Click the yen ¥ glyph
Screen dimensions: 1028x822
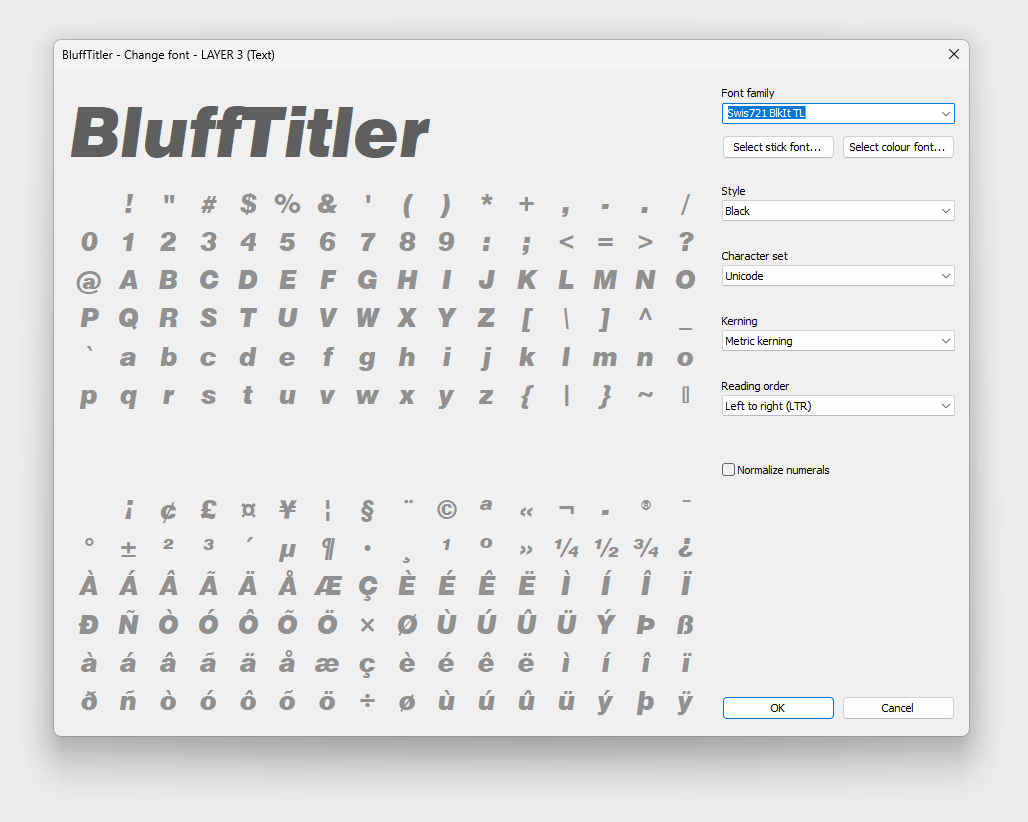coord(287,509)
